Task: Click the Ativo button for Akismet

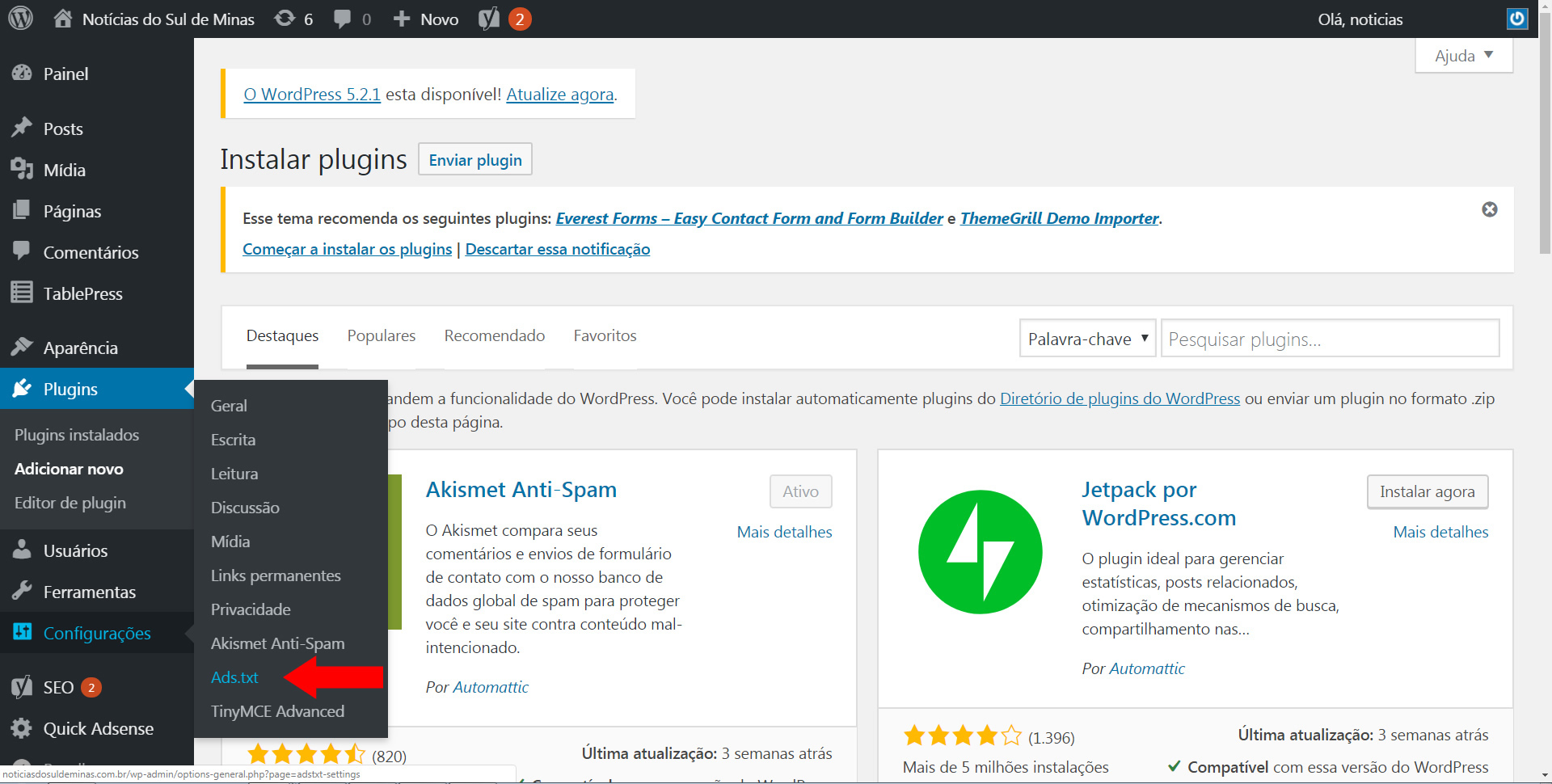Action: (x=801, y=491)
